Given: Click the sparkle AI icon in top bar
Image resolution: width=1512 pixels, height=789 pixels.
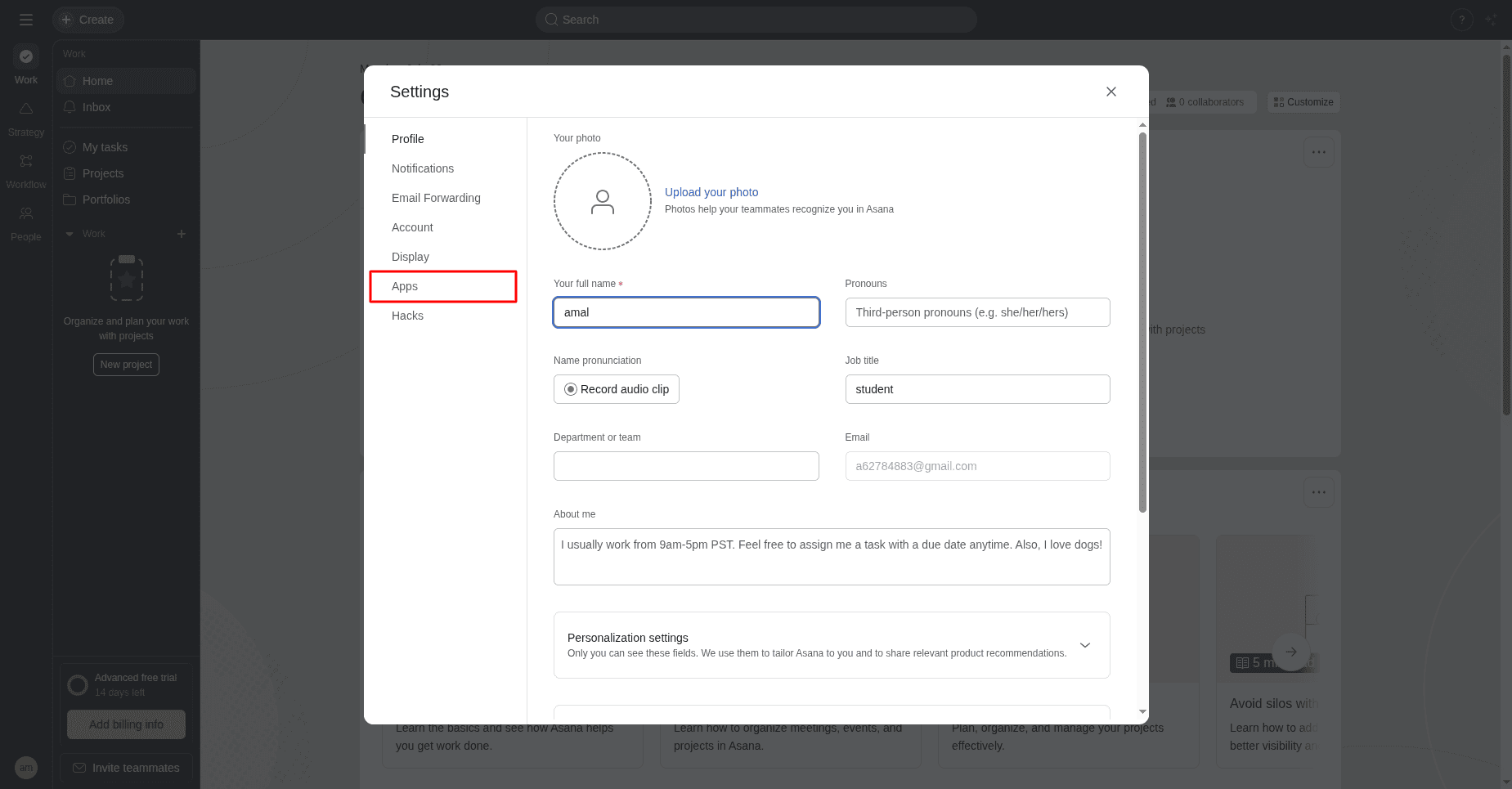Looking at the screenshot, I should pos(1492,20).
